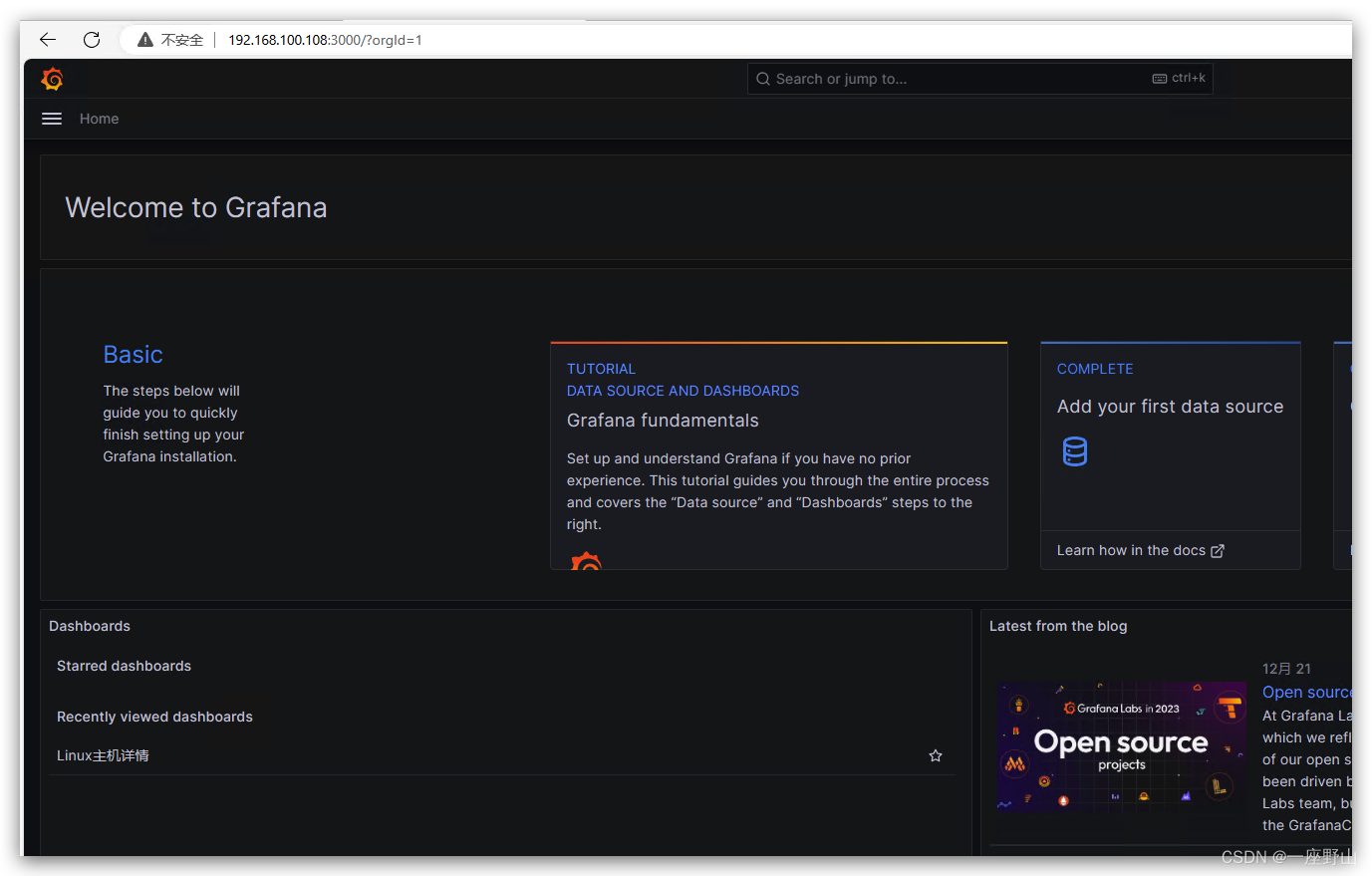Click the browser page reload icon

(x=91, y=39)
